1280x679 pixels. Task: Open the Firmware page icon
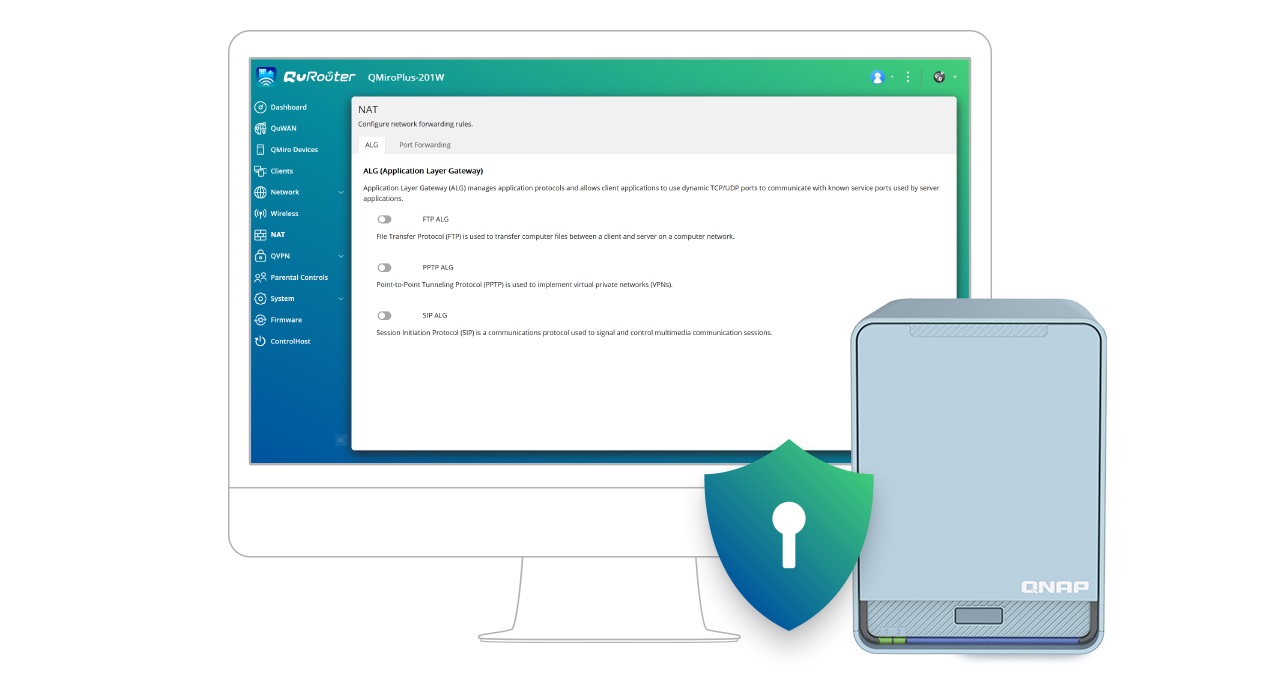[x=260, y=320]
